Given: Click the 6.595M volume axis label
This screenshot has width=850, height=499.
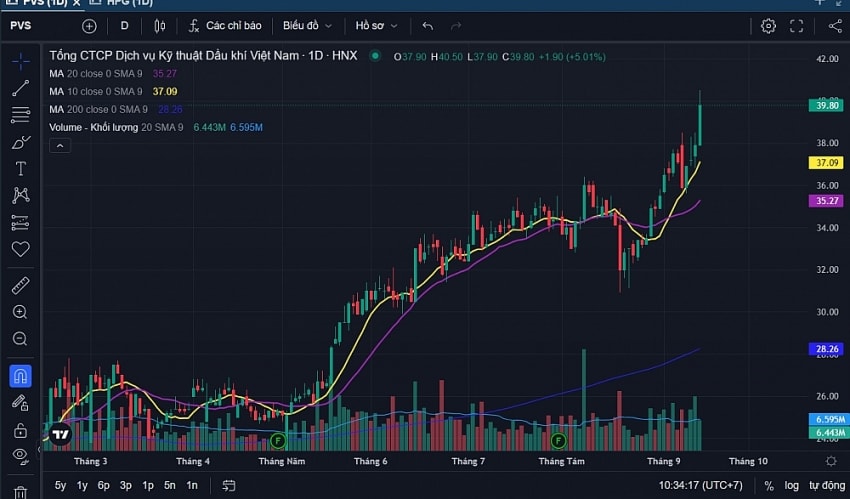Looking at the screenshot, I should (827, 419).
